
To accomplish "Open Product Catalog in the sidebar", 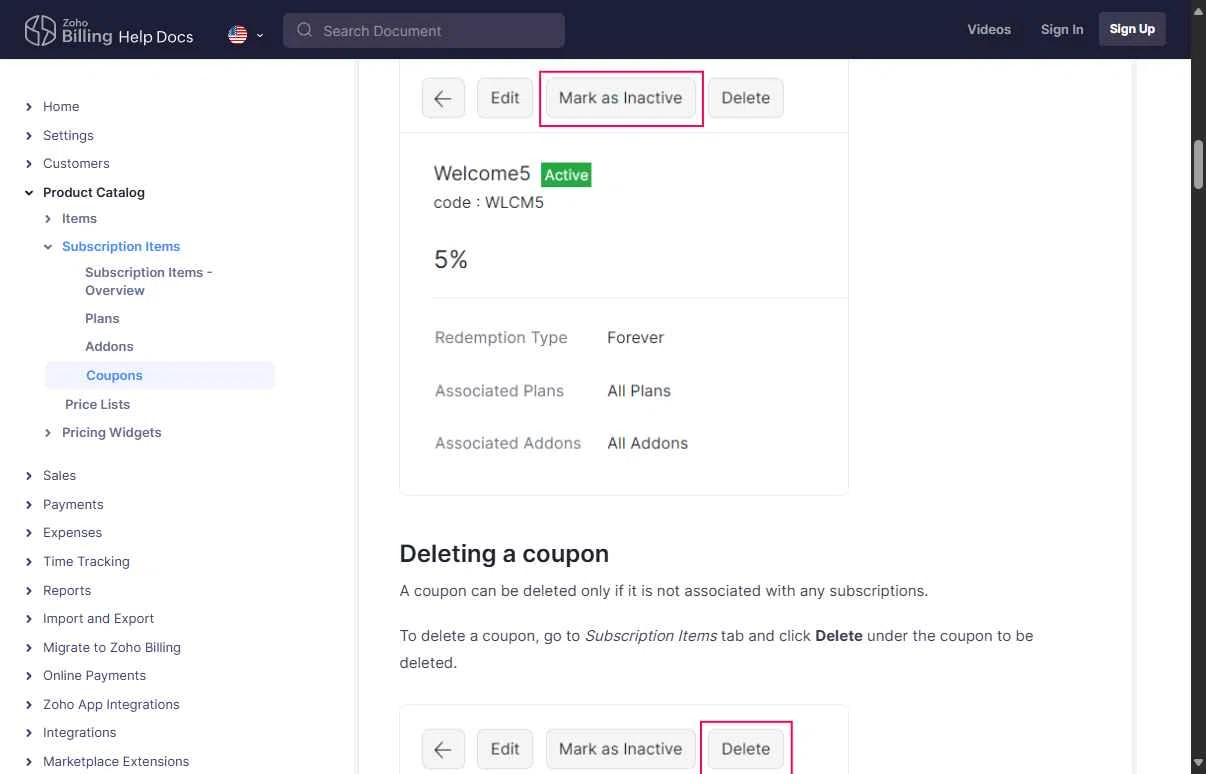I will 94,192.
